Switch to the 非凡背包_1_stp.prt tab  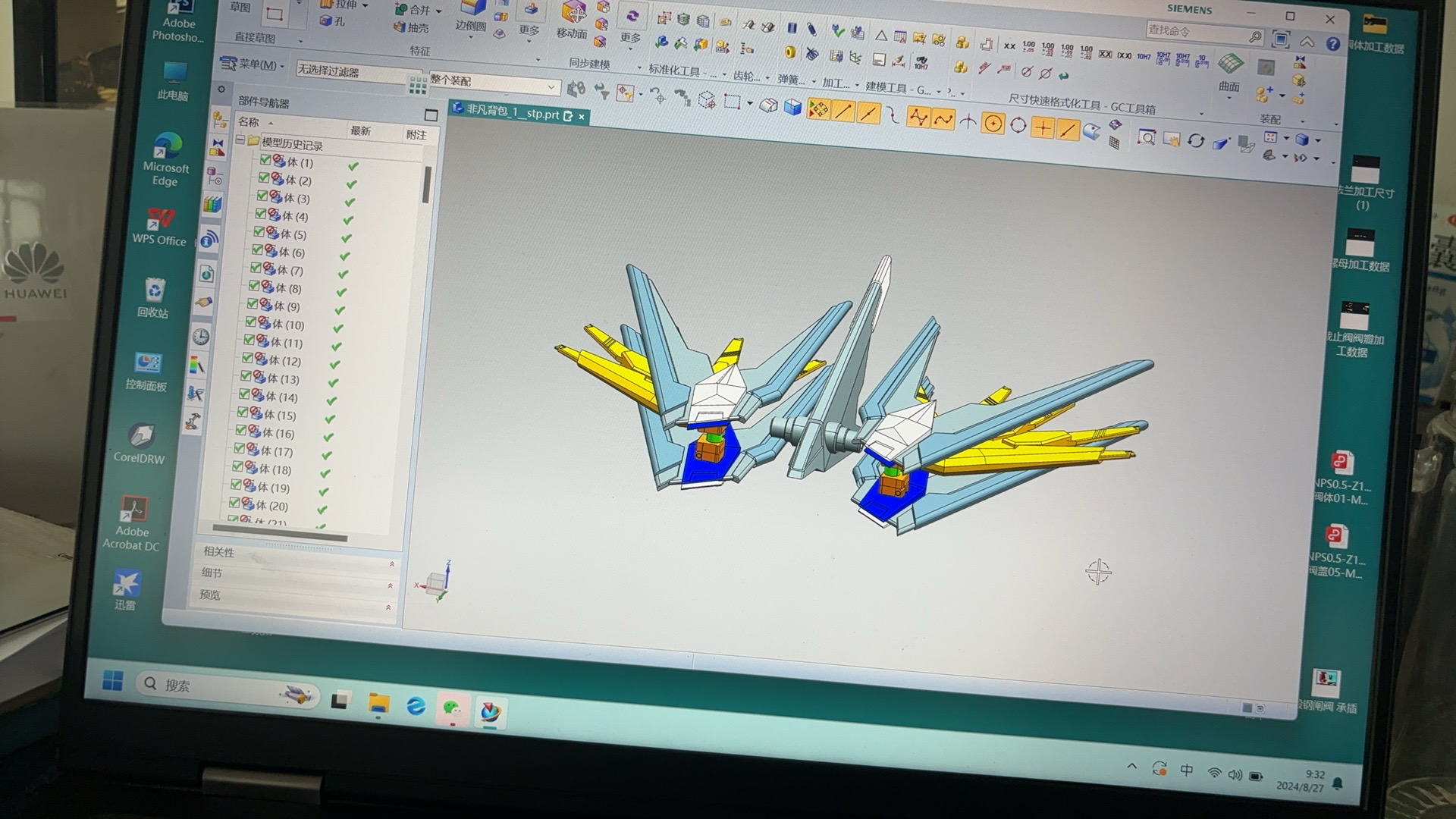513,113
